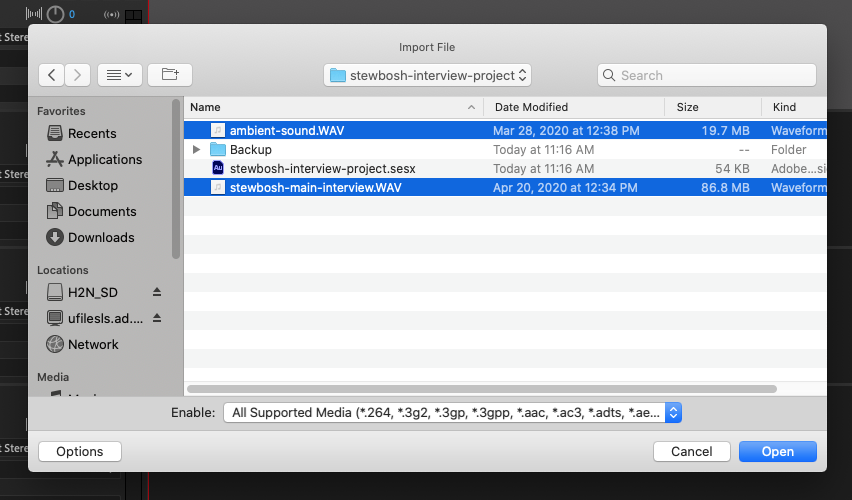Click the Desktop sidebar icon

(x=55, y=185)
